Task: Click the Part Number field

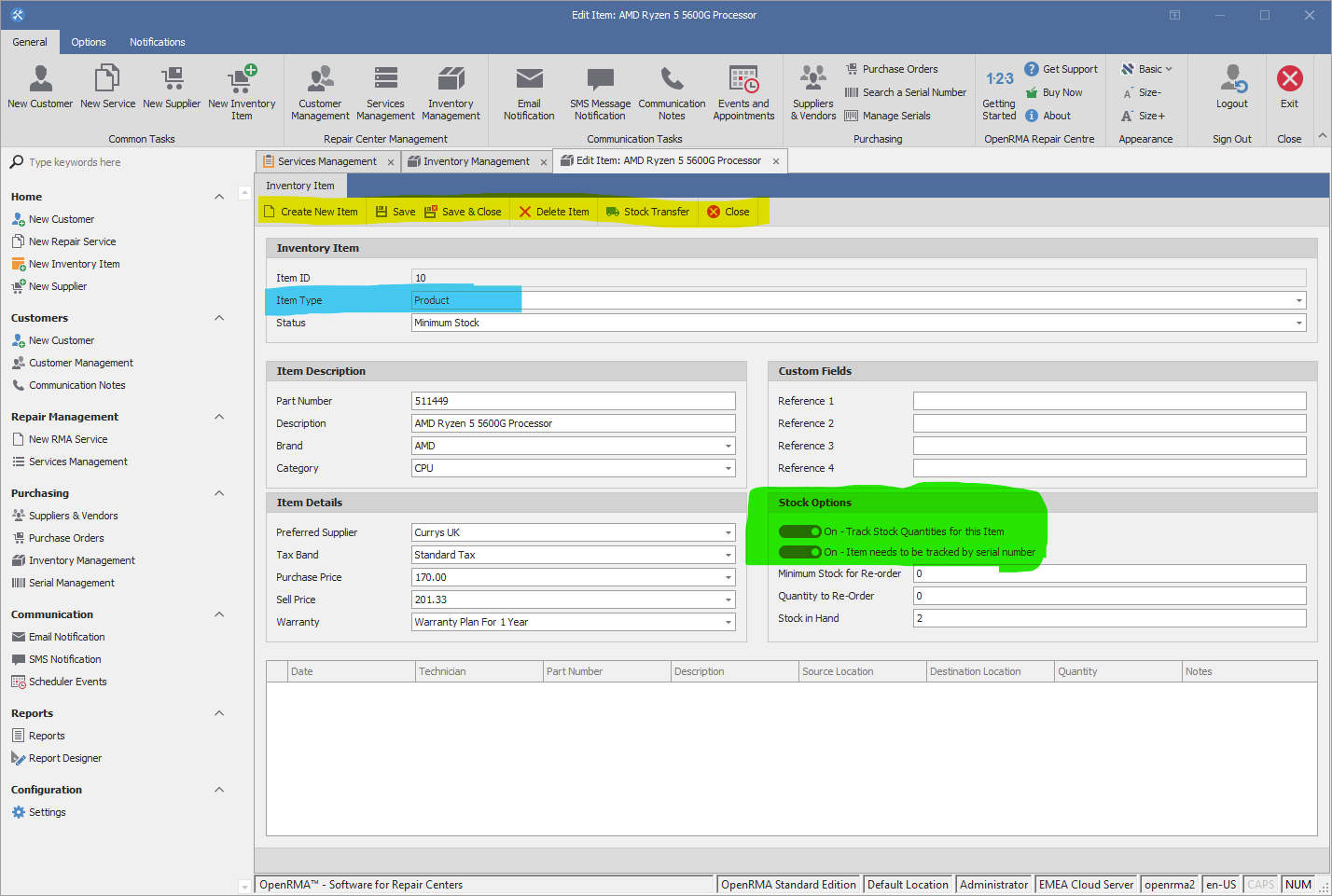Action: [x=574, y=401]
